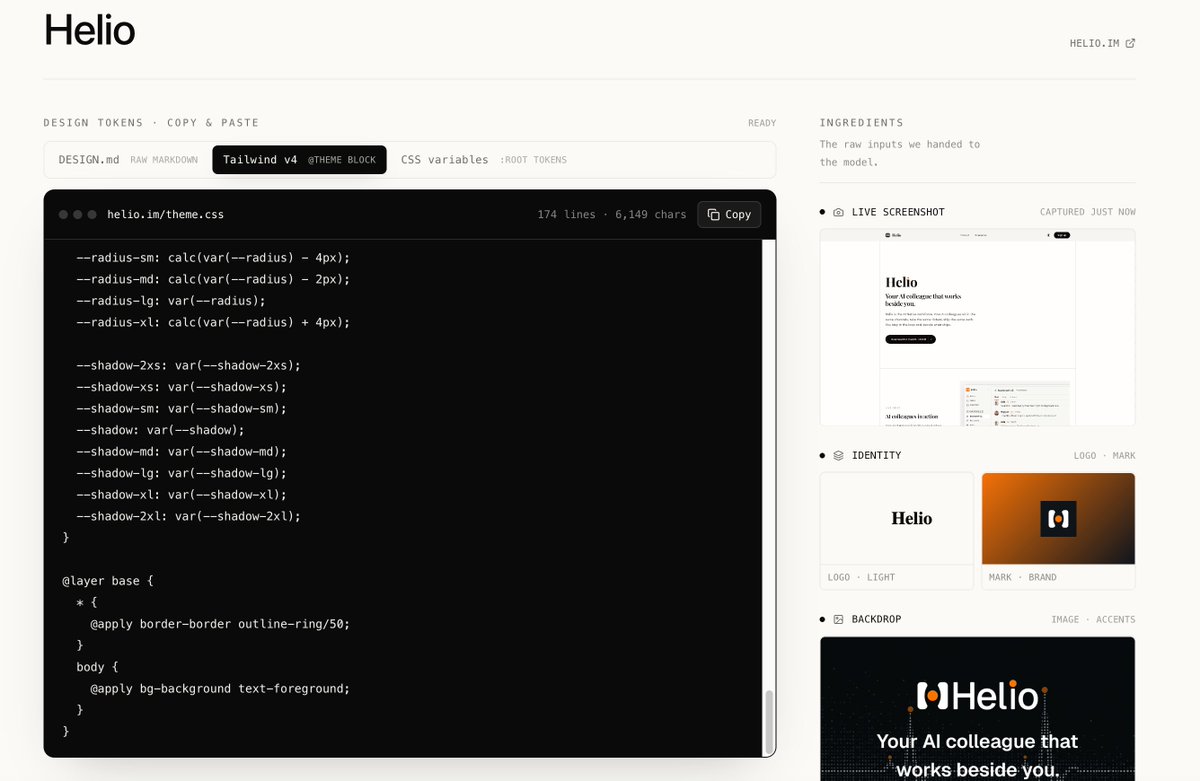Click the '@layer base {' code line
This screenshot has width=1200, height=781.
108,580
